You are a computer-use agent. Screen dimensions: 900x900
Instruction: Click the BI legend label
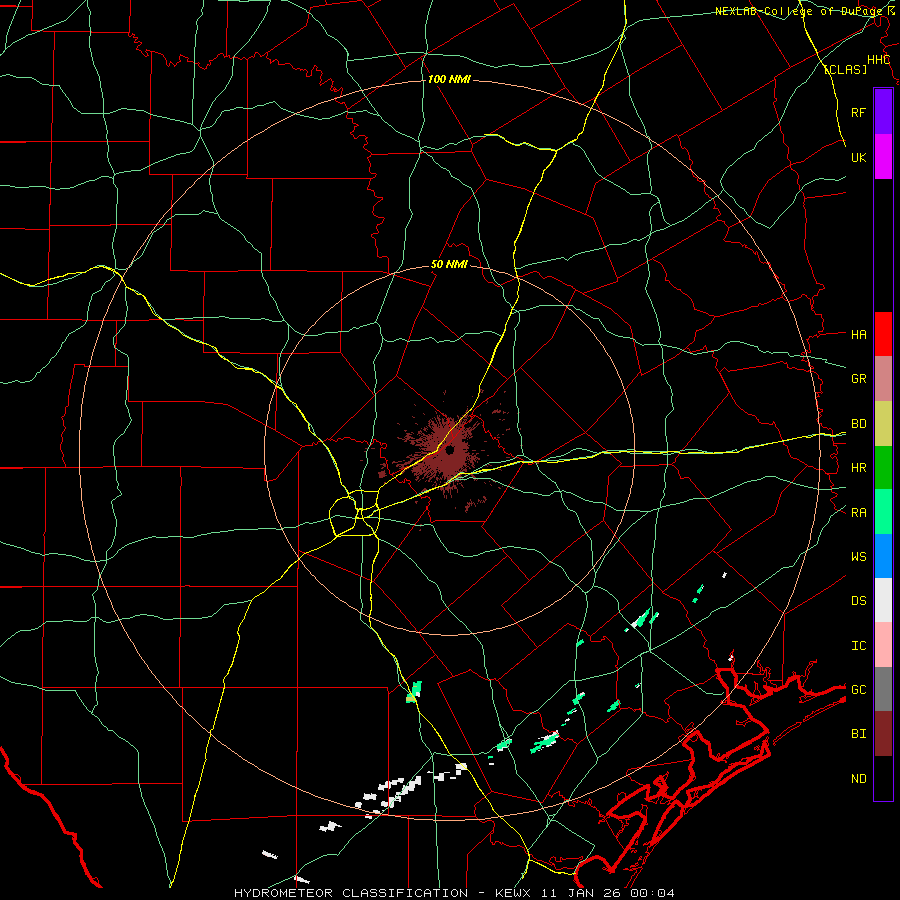(x=859, y=734)
